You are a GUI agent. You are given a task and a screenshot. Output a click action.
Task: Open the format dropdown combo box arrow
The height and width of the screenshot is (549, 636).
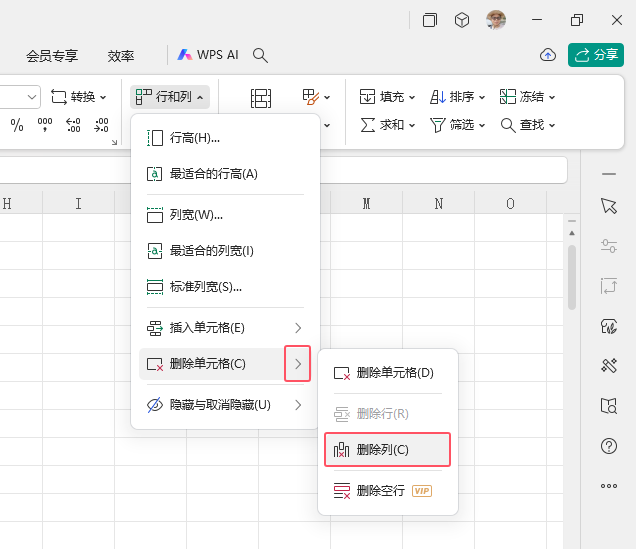(32, 97)
